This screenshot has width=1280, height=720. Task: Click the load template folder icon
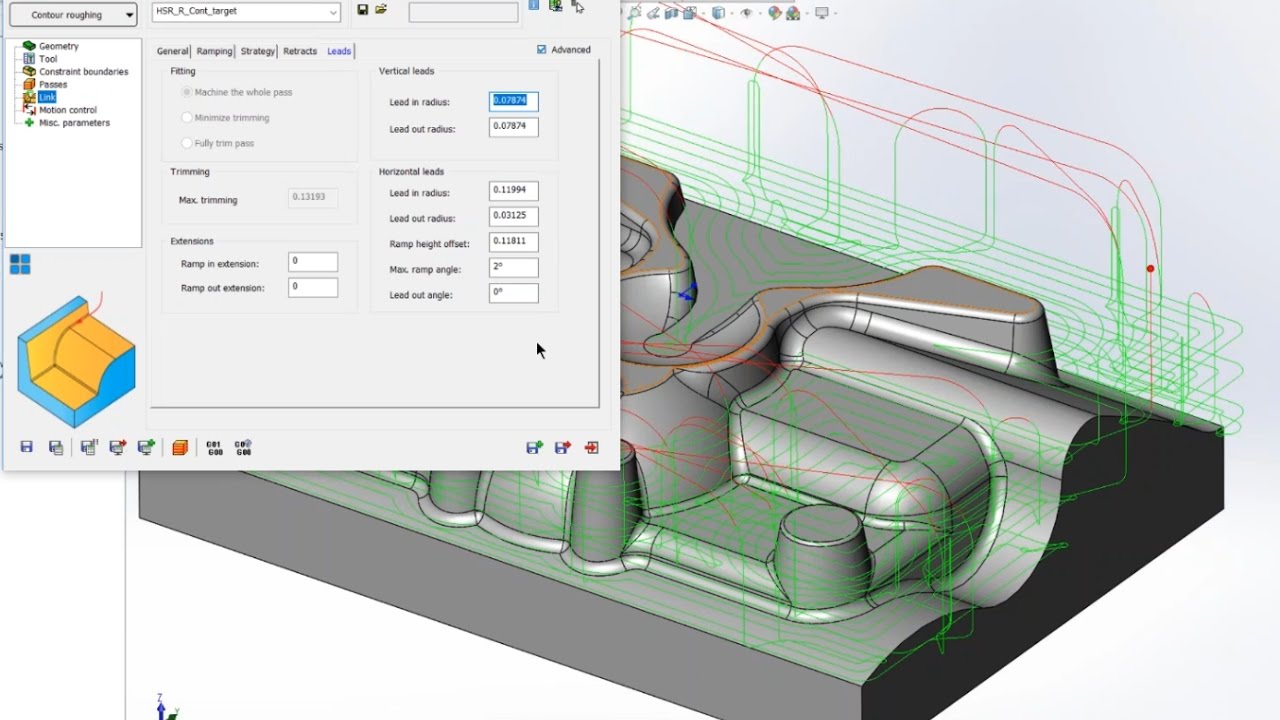(x=381, y=10)
